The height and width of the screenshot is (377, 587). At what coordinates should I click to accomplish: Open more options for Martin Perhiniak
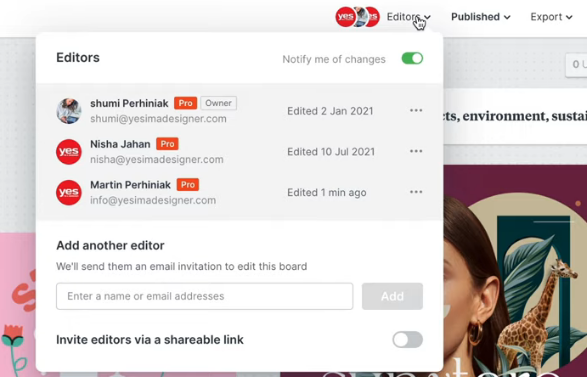coord(416,192)
